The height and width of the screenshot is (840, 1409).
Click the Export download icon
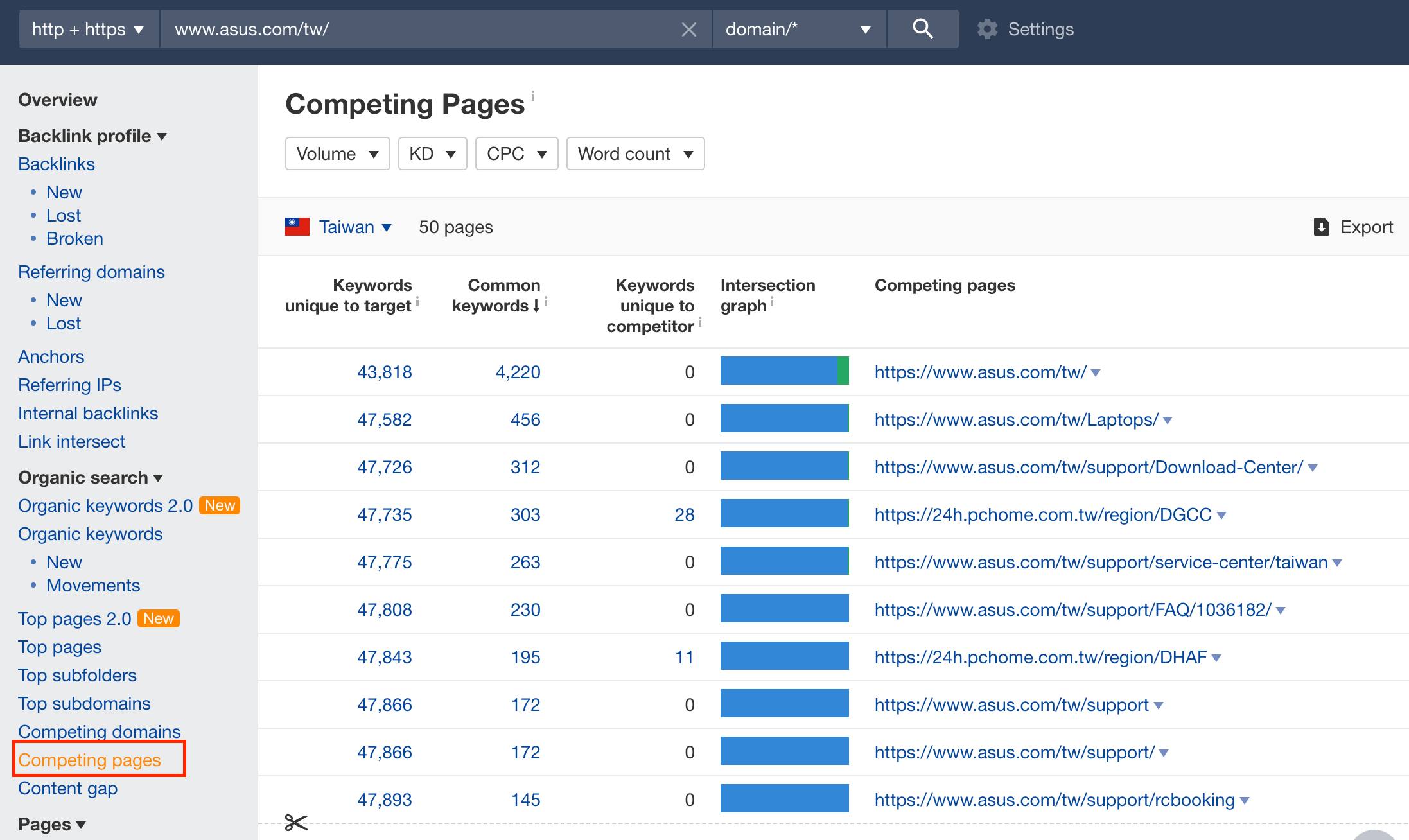coord(1321,227)
